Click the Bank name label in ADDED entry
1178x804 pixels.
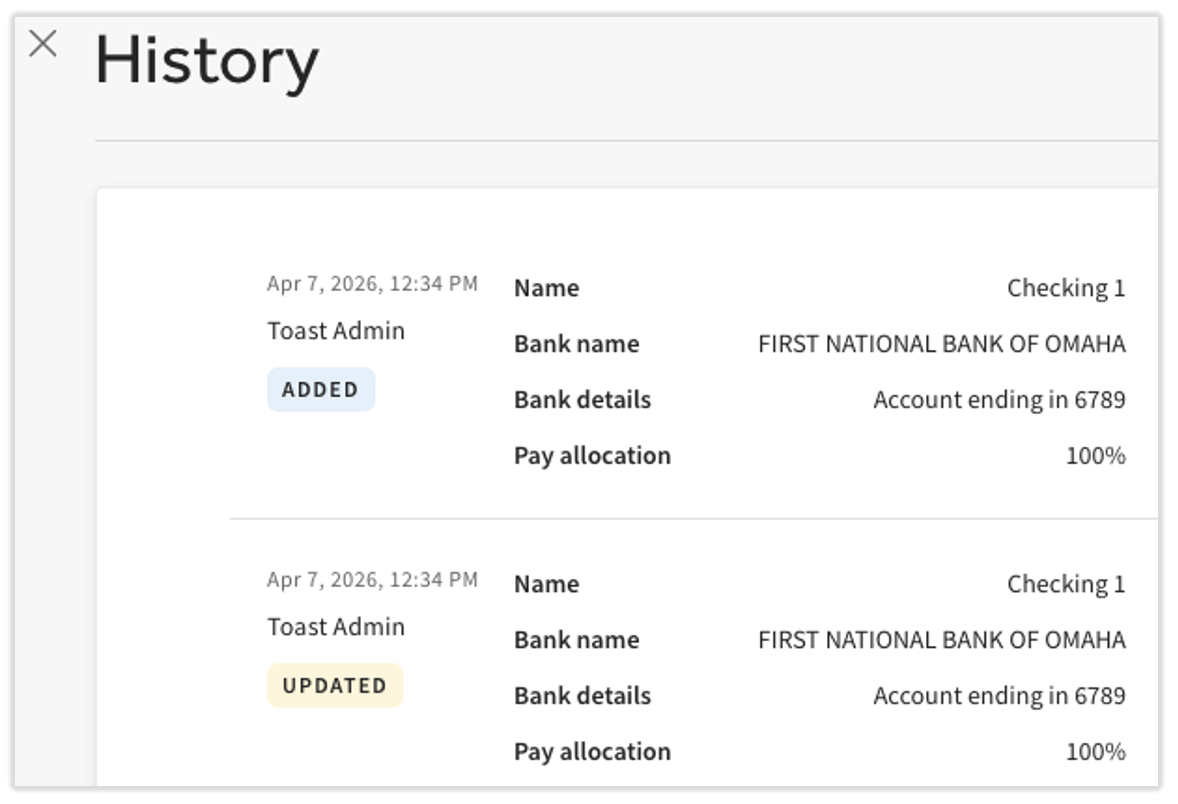576,345
